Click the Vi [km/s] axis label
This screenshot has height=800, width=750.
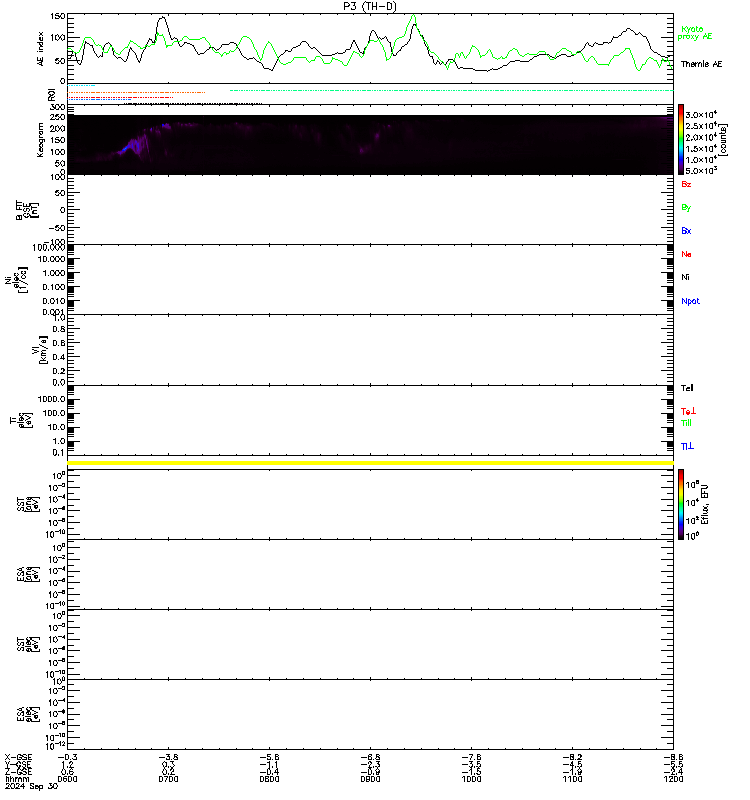click(x=40, y=350)
